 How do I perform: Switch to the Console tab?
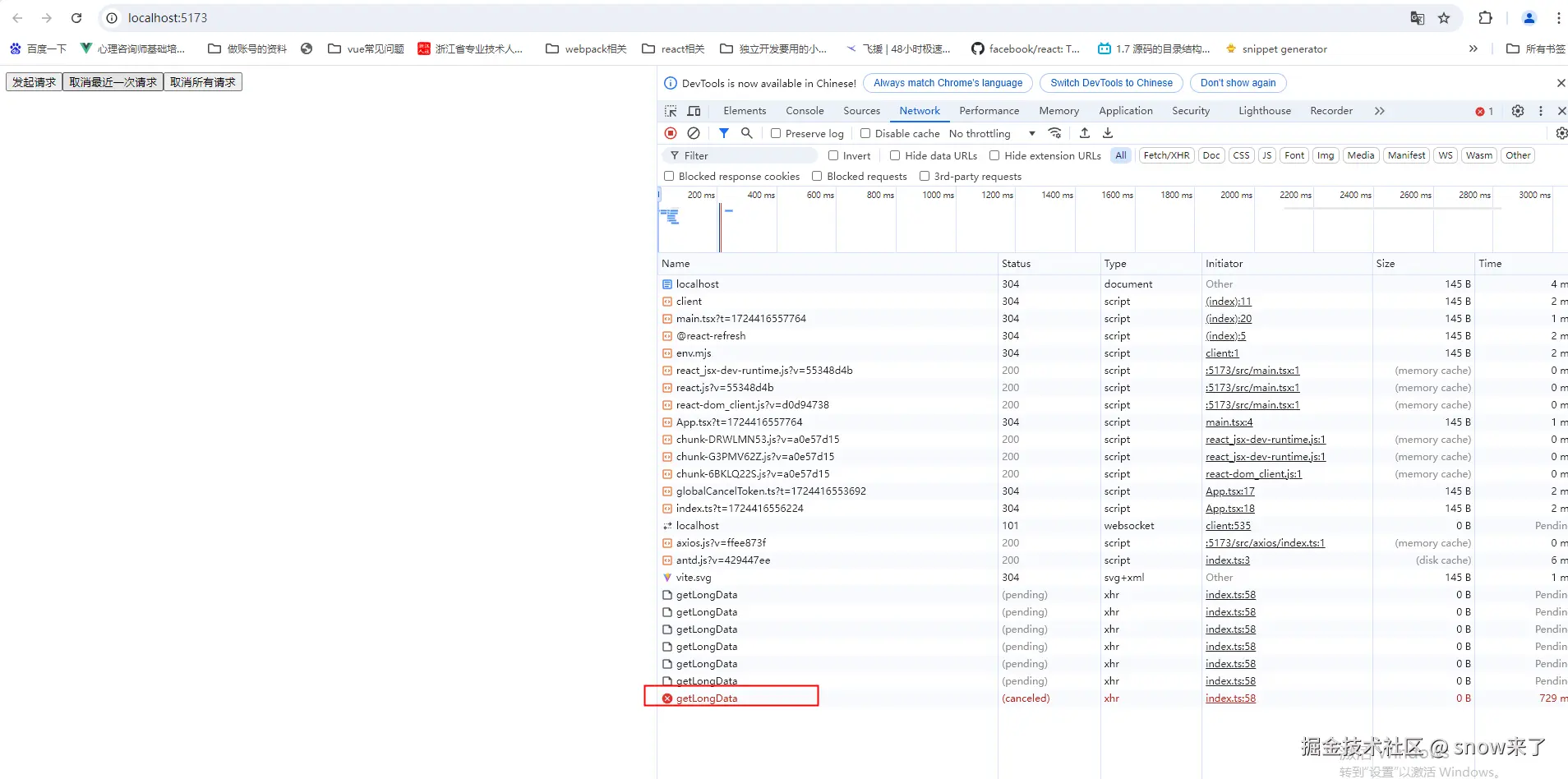(x=805, y=111)
